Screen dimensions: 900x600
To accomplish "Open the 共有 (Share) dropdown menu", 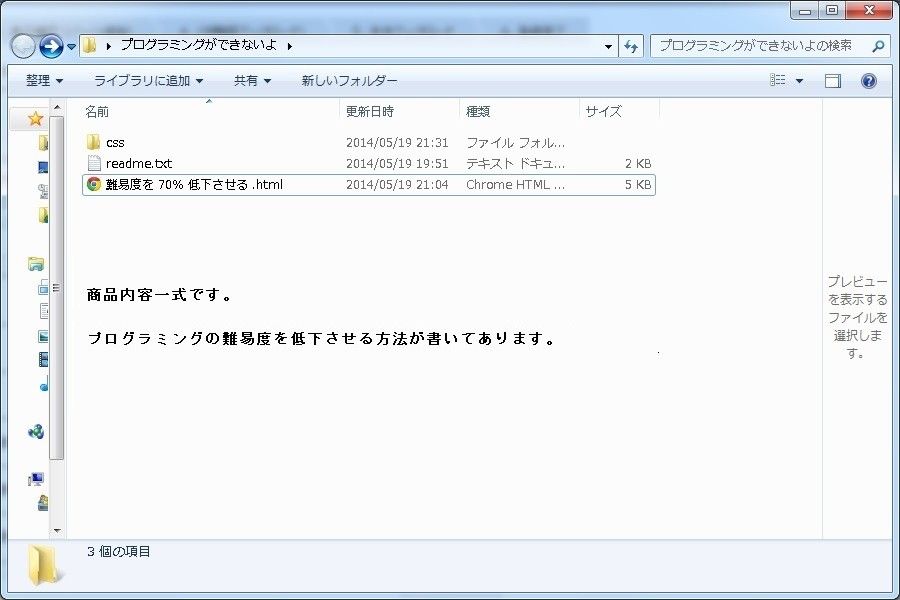I will [x=252, y=81].
